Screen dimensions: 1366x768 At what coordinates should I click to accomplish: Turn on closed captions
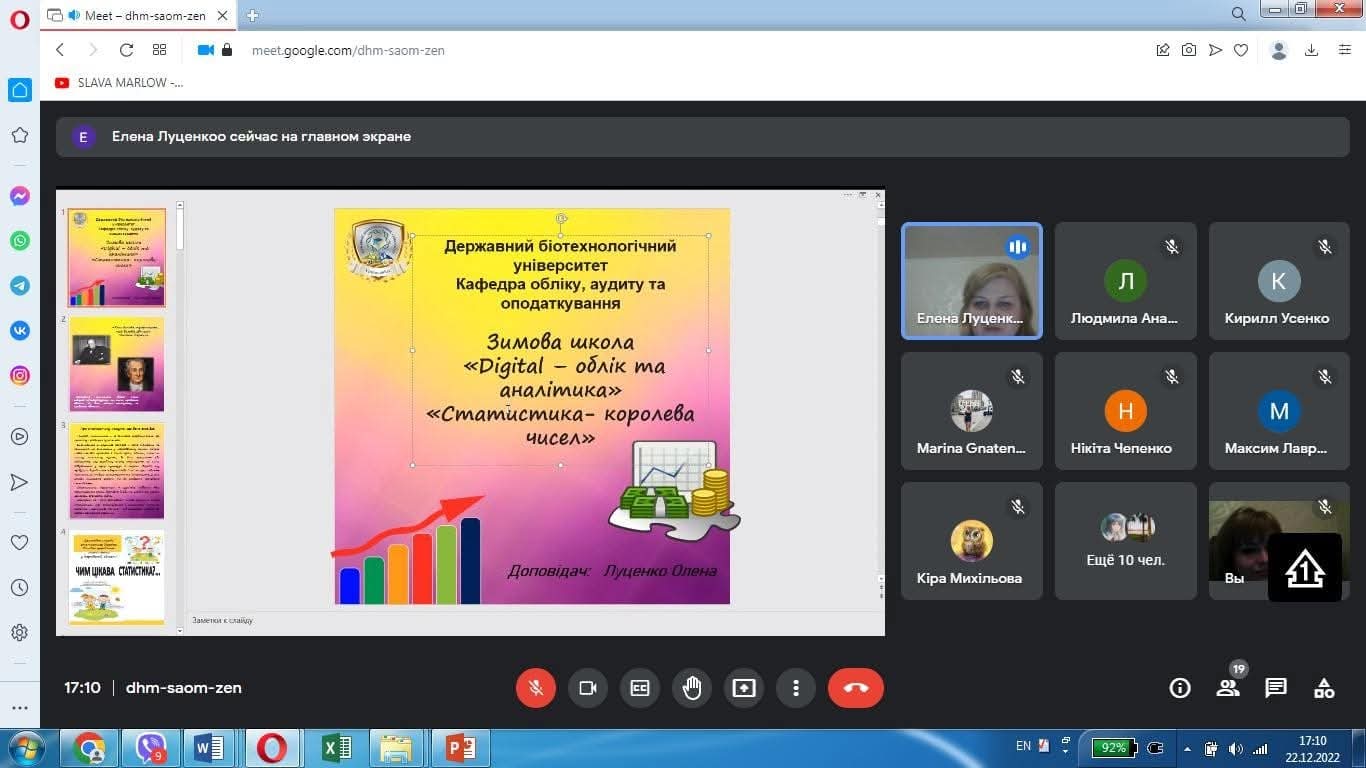(x=640, y=688)
